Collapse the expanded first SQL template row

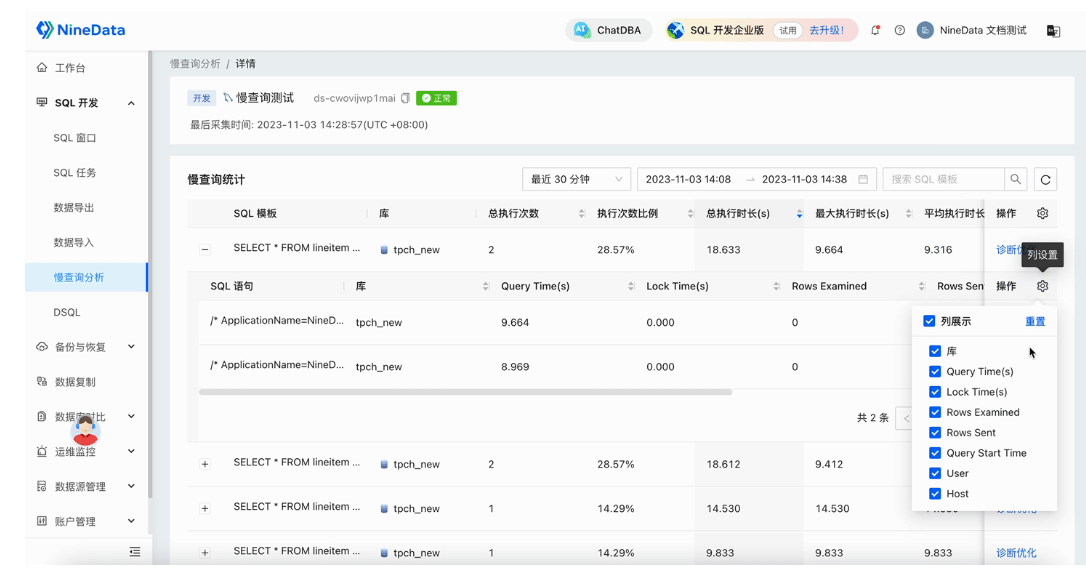[205, 250]
